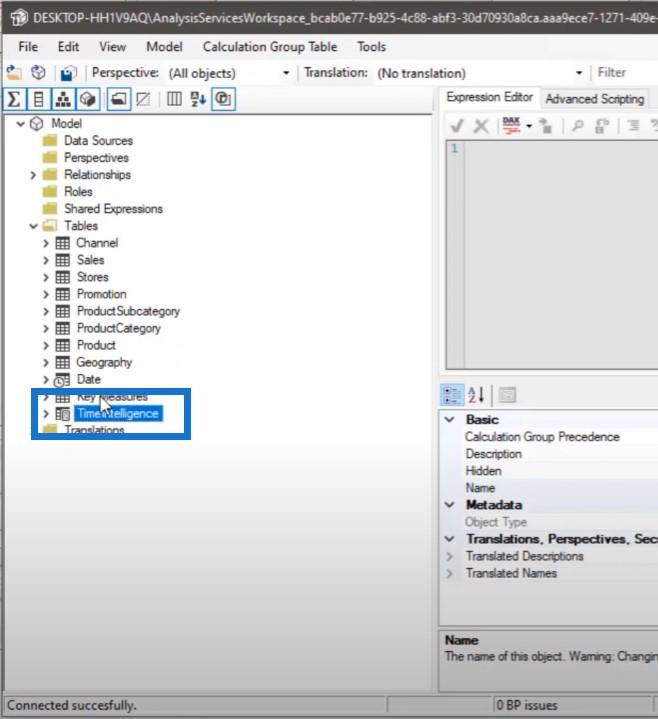This screenshot has height=719, width=658.
Task: Switch property grid to categorized view
Action: pos(452,395)
